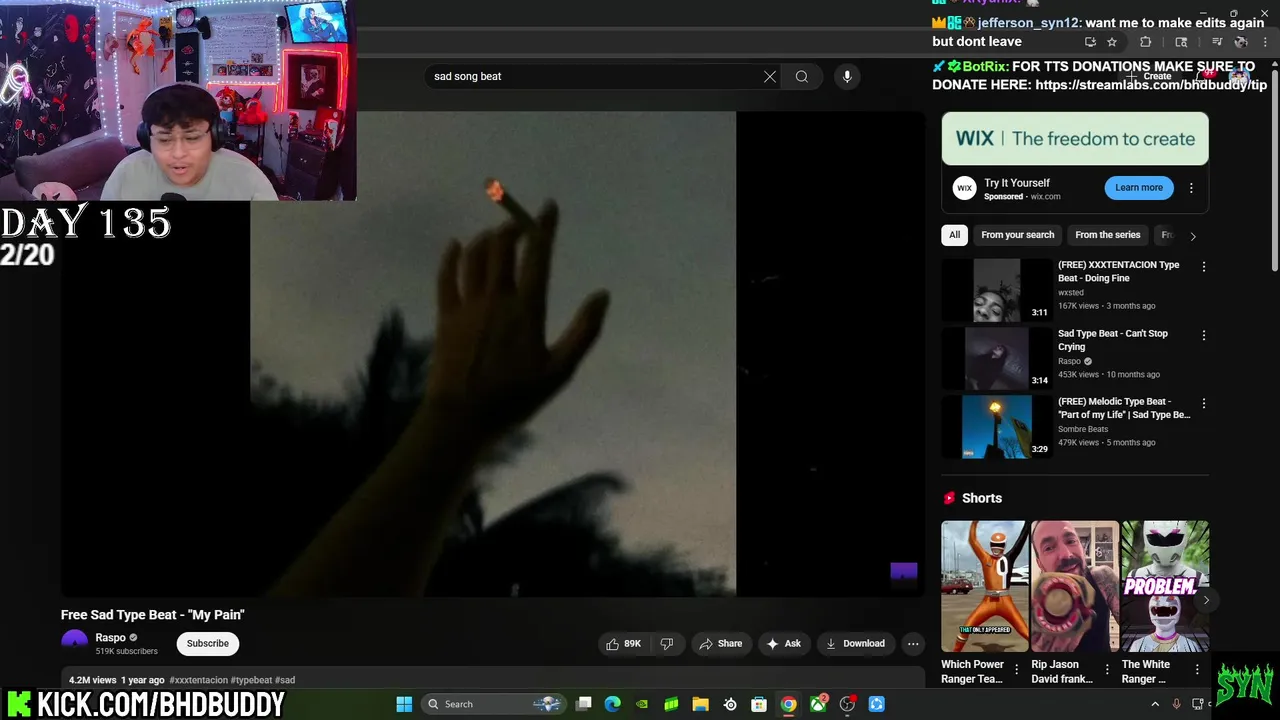Open options for Can't Stop Crying video
This screenshot has height=720, width=1280.
pos(1203,335)
